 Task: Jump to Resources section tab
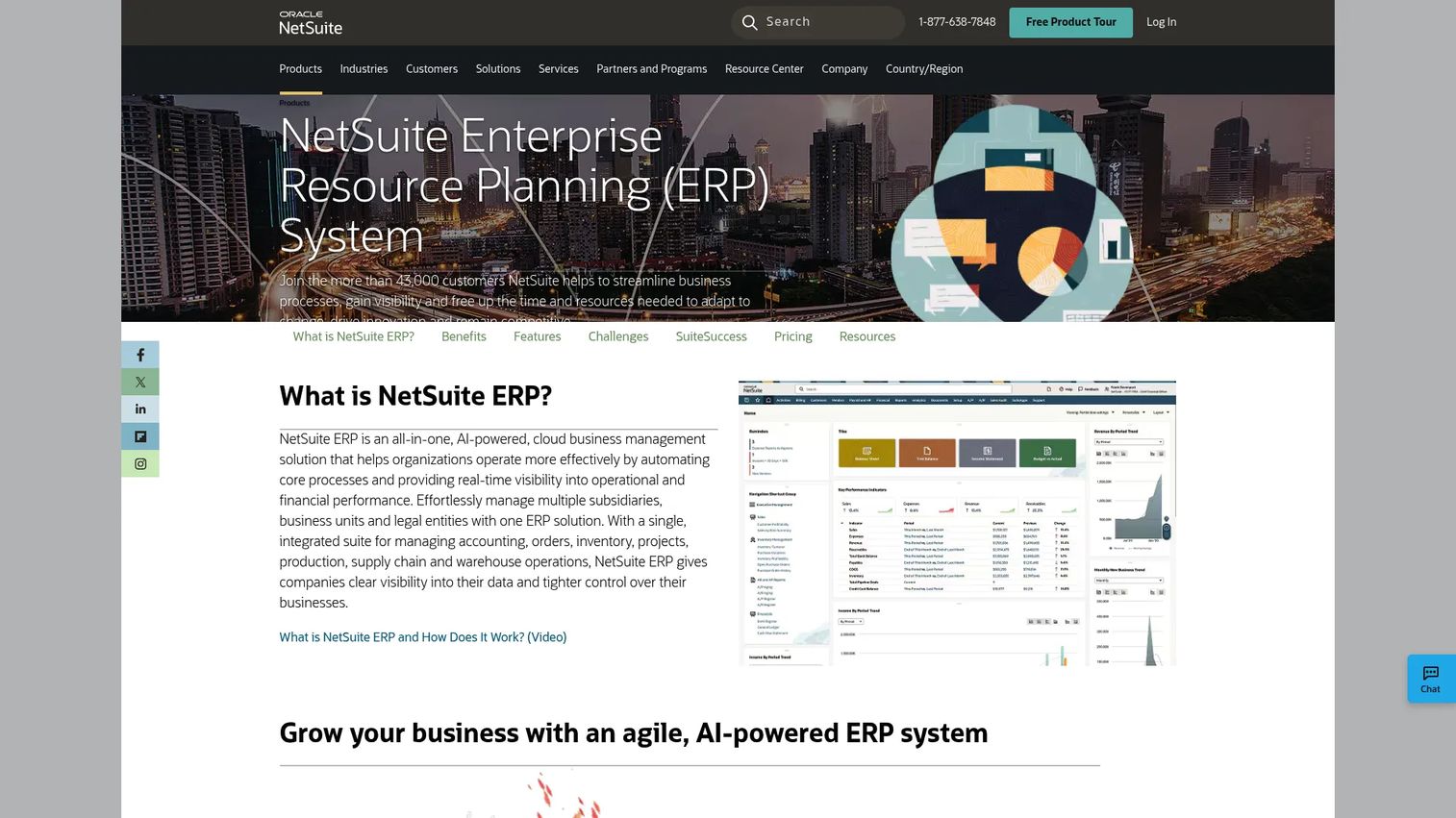click(x=867, y=336)
